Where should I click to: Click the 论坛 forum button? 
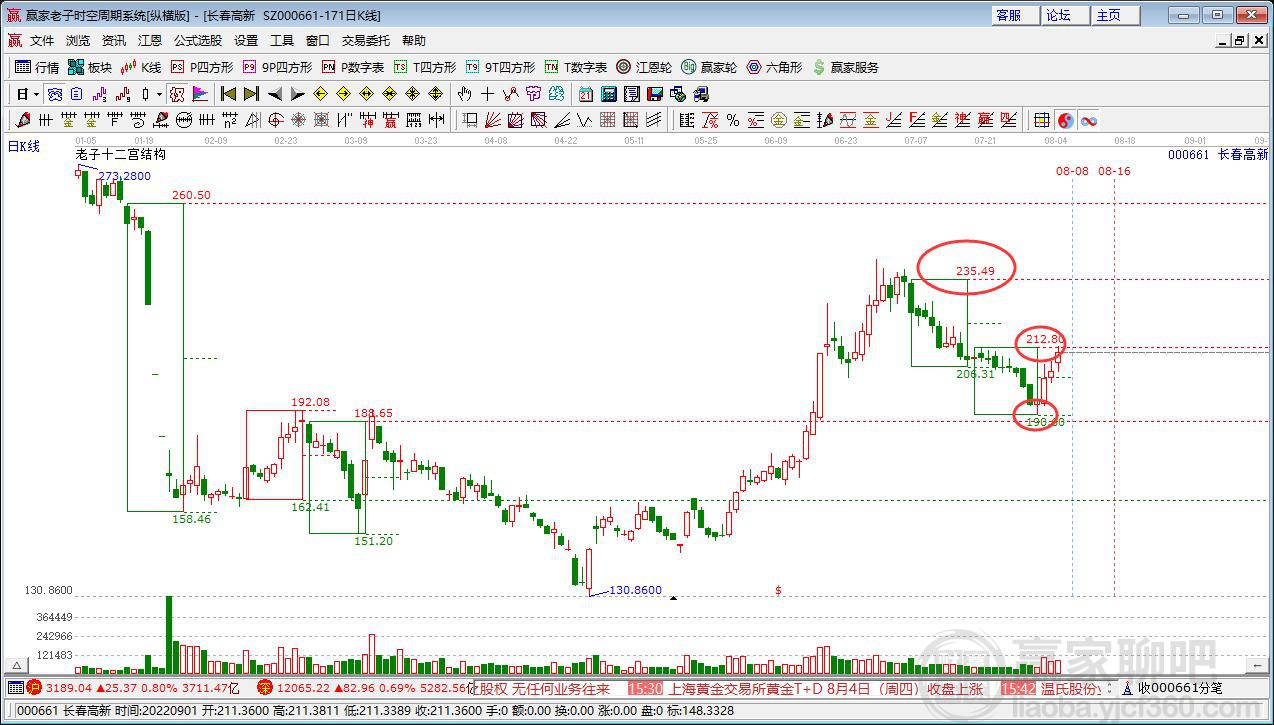click(1066, 15)
